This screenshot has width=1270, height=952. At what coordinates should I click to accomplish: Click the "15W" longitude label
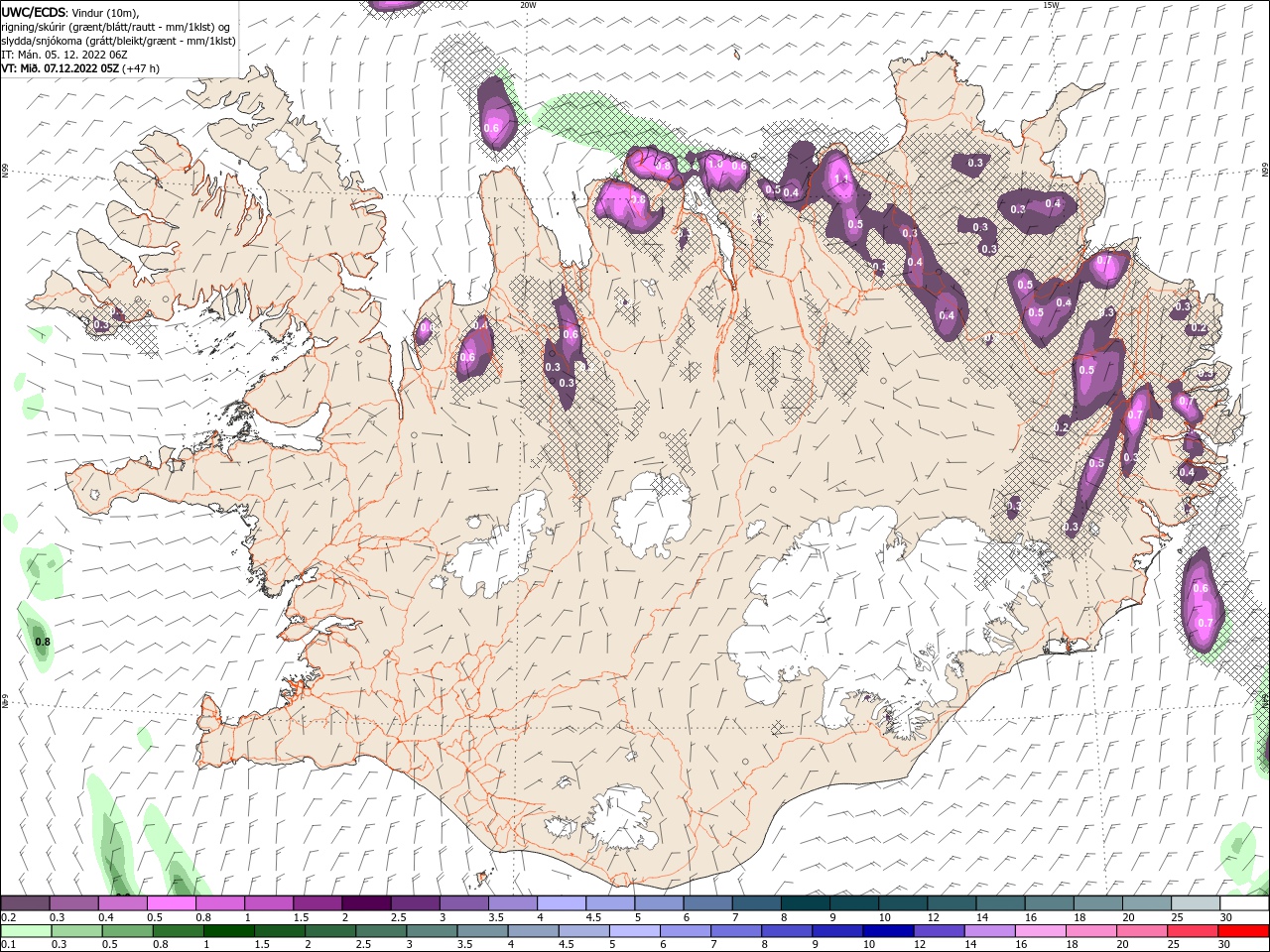tap(1051, 5)
